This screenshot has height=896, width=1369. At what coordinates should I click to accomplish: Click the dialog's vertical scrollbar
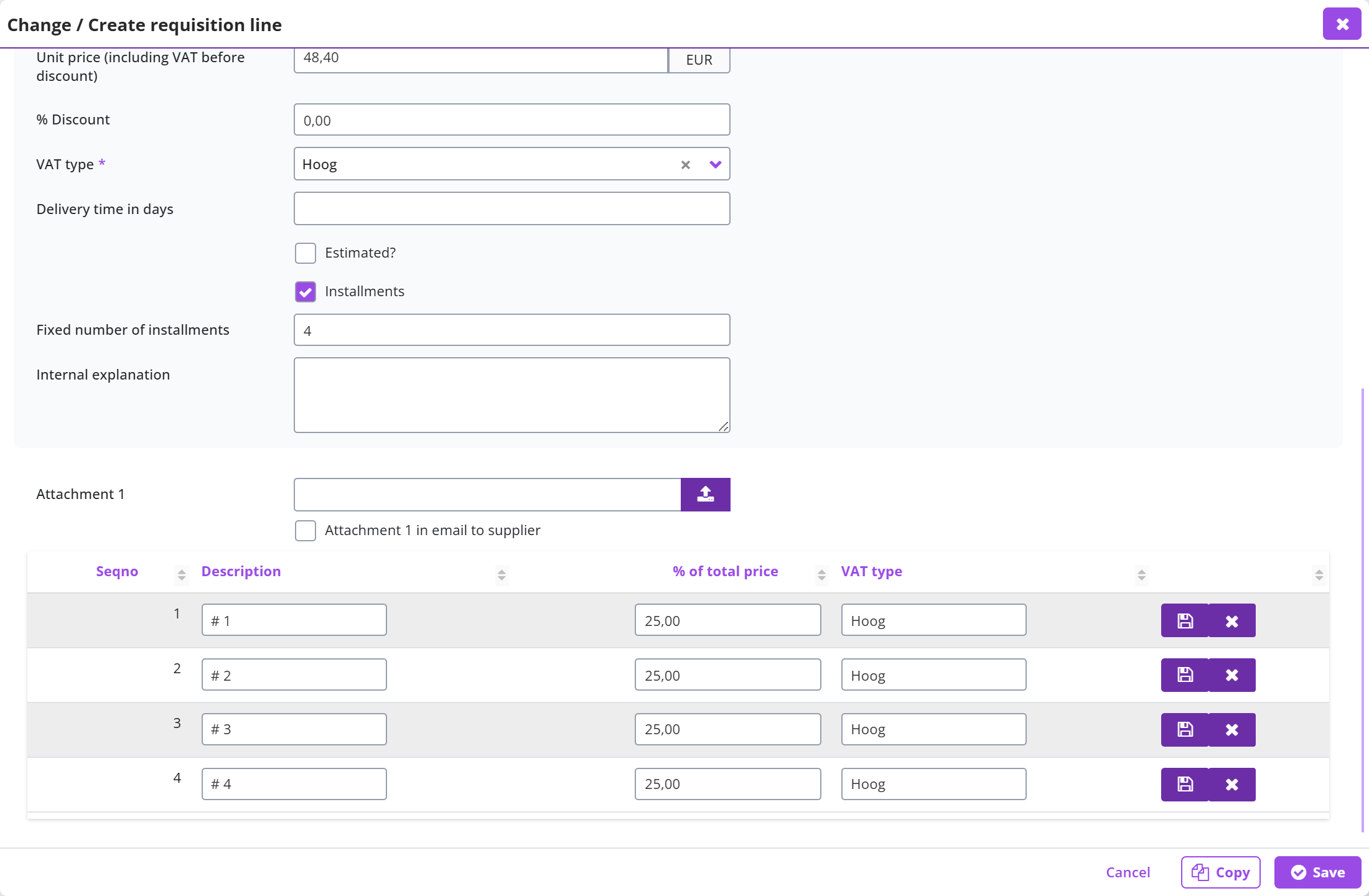click(x=1363, y=610)
